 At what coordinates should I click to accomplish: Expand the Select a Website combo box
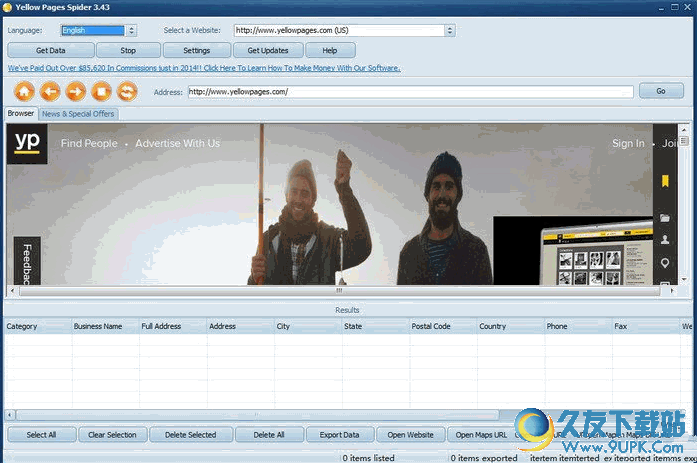point(344,30)
